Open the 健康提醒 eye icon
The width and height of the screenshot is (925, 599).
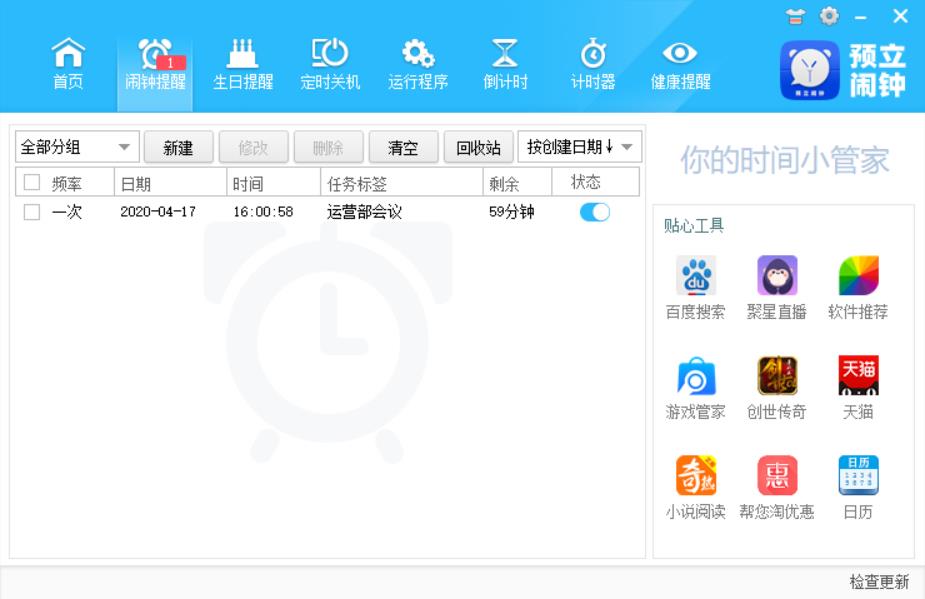click(680, 64)
